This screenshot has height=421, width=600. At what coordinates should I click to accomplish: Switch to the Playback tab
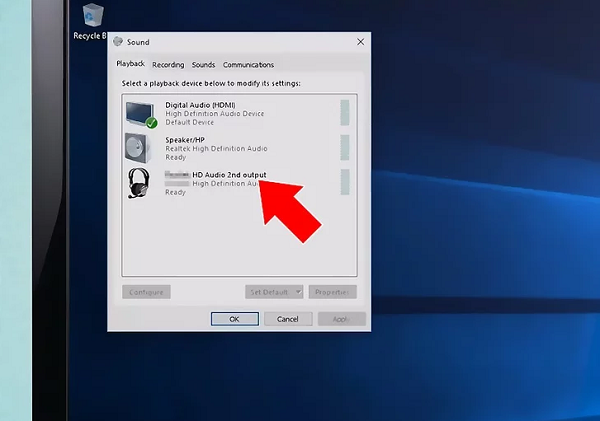pyautogui.click(x=131, y=65)
